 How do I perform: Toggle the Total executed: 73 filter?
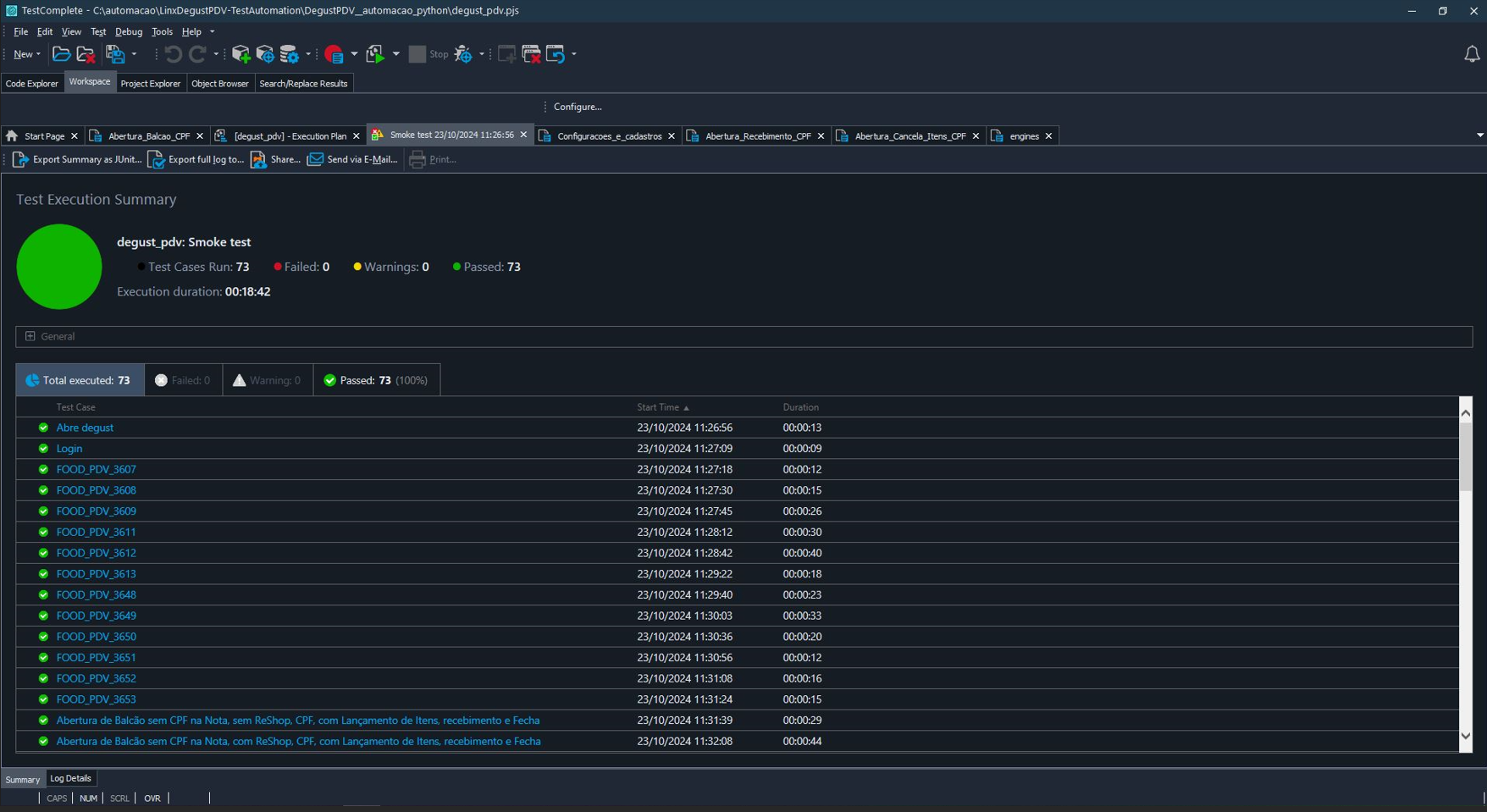[80, 380]
